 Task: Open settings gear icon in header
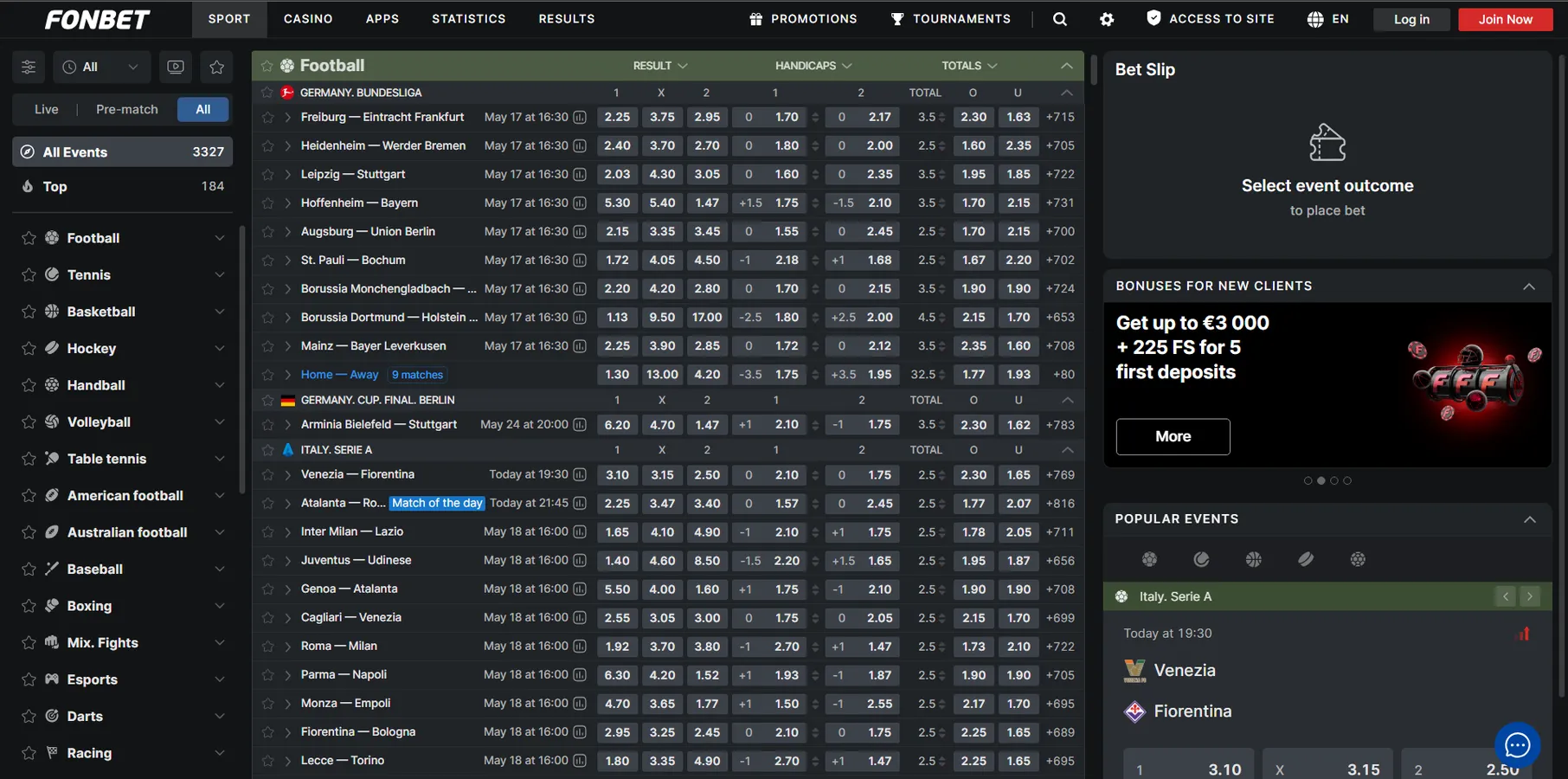[1107, 19]
